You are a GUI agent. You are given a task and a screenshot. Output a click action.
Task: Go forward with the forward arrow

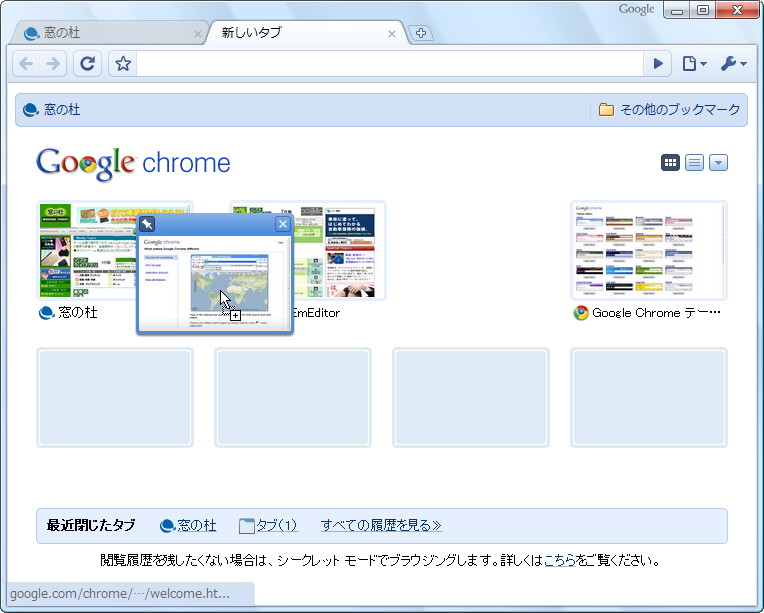click(x=53, y=63)
